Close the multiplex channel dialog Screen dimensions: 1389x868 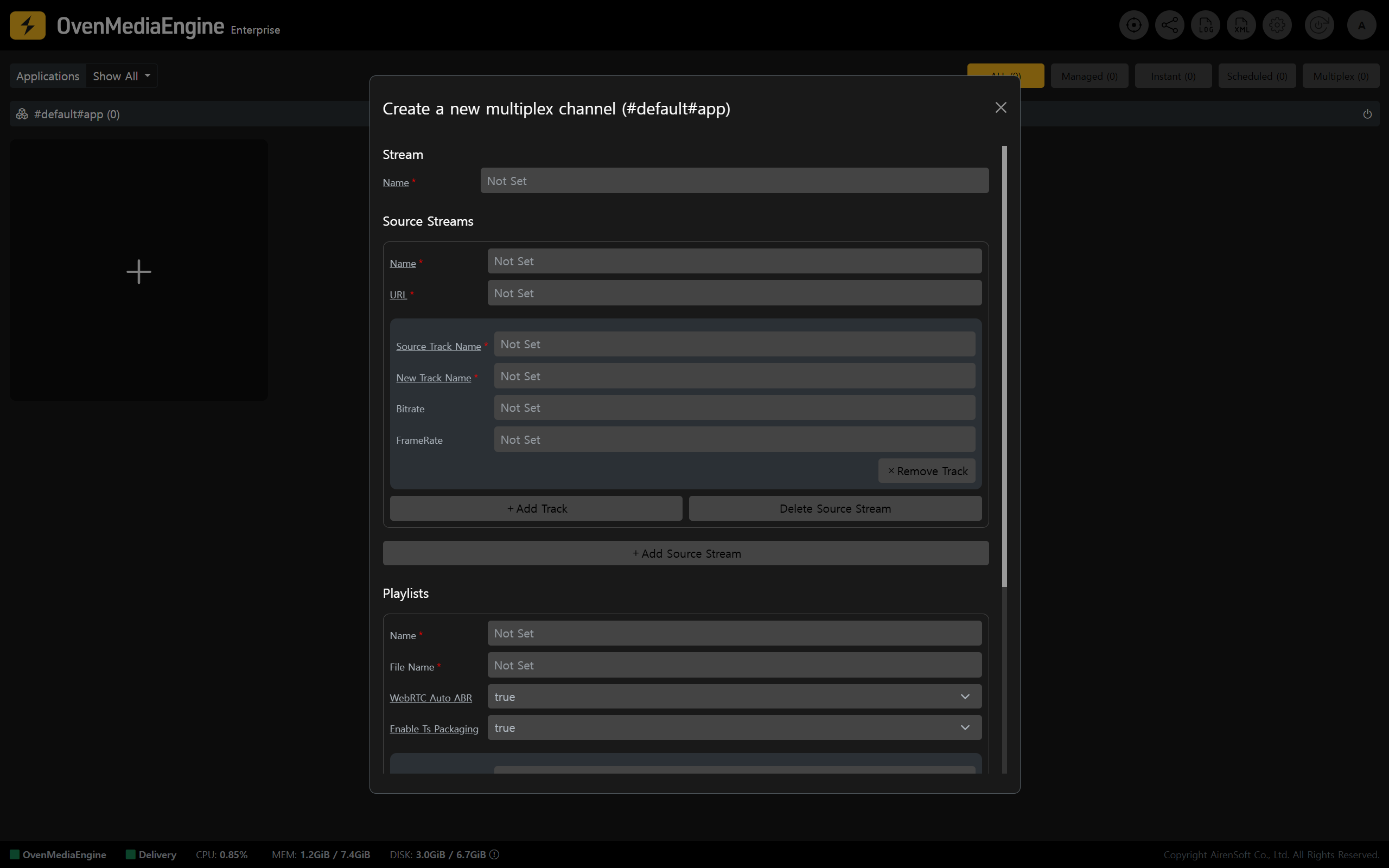click(x=1001, y=108)
